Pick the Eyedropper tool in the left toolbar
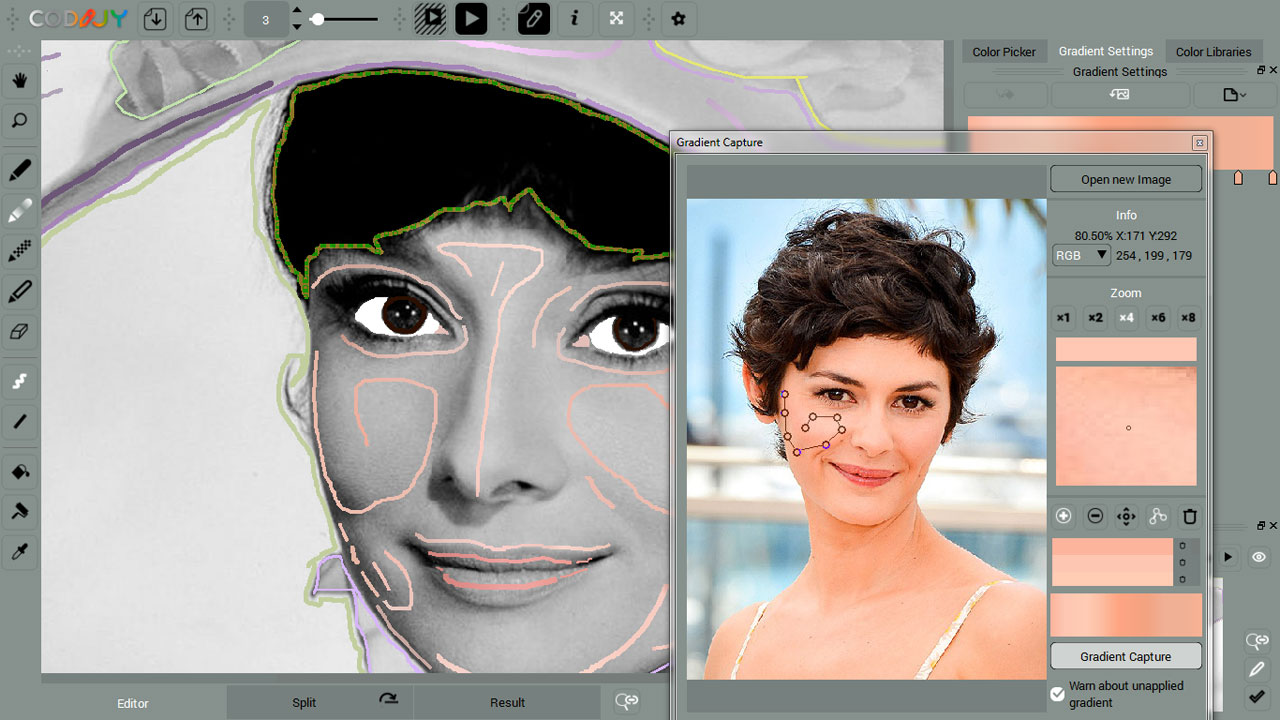1280x720 pixels. pyautogui.click(x=19, y=552)
